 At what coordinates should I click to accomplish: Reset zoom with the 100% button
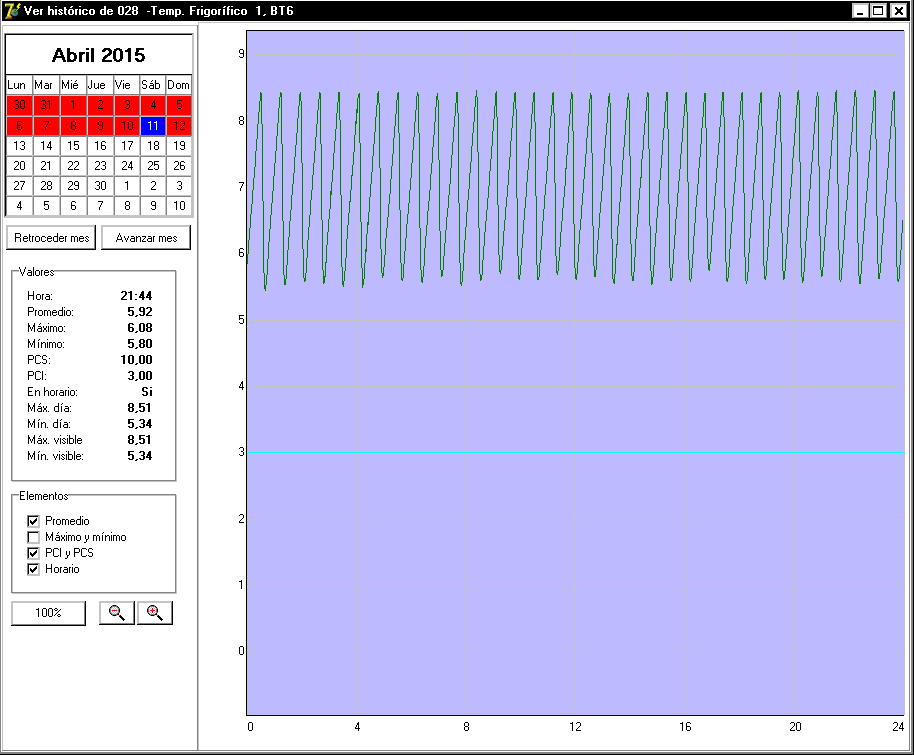[x=48, y=613]
